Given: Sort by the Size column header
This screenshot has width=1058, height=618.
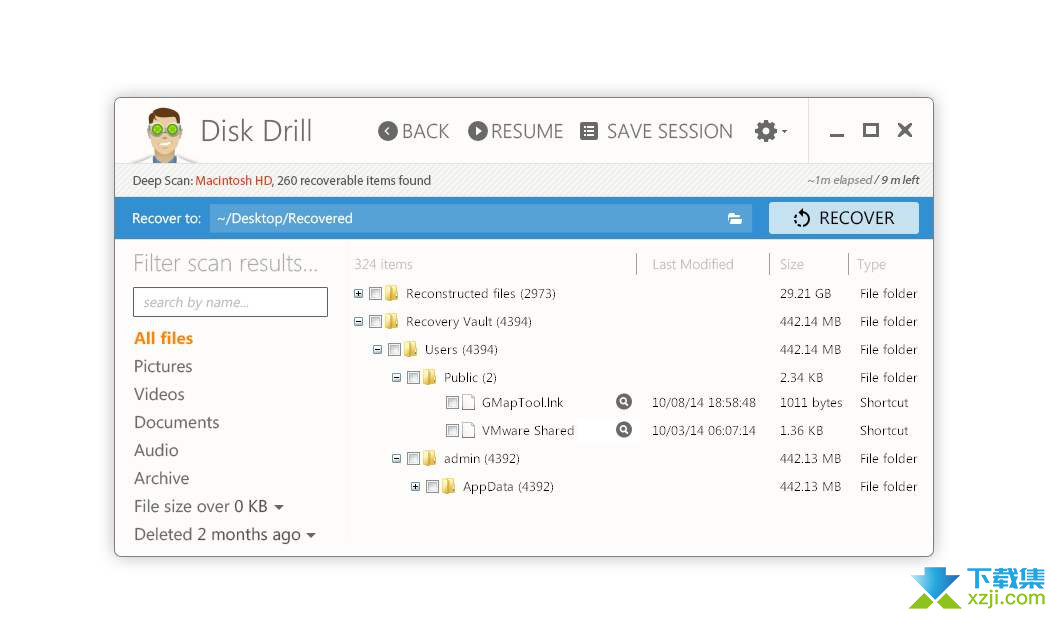Looking at the screenshot, I should coord(791,264).
